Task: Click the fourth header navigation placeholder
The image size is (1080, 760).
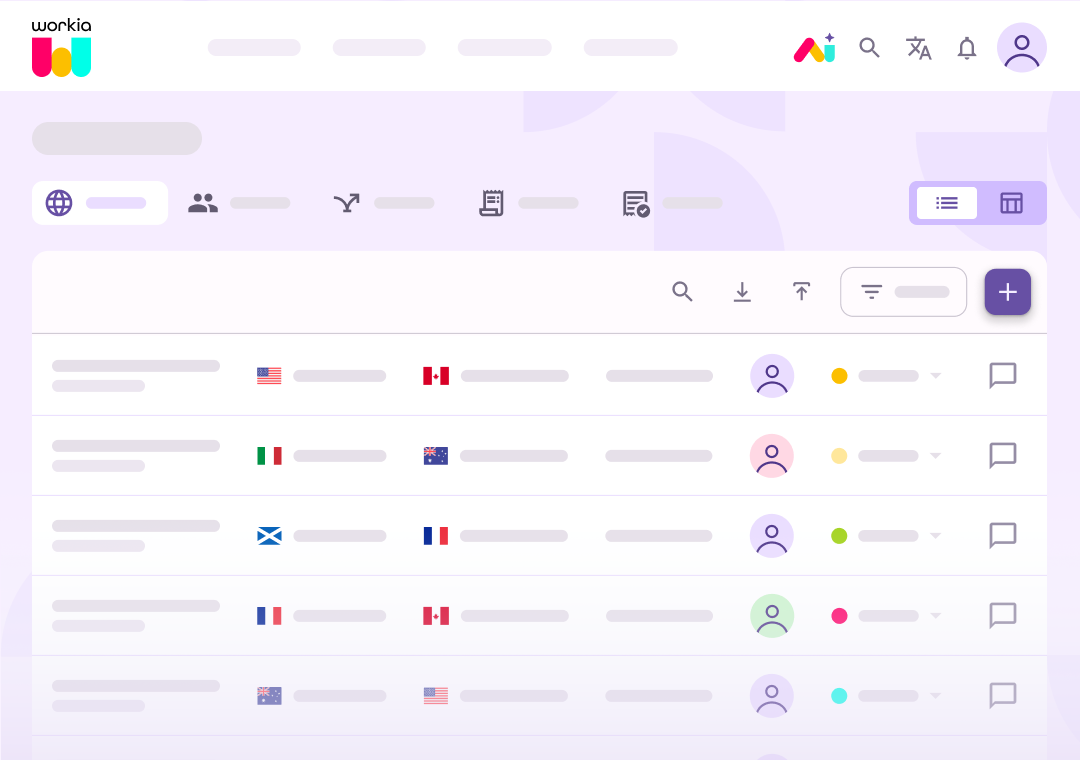Action: [x=630, y=48]
